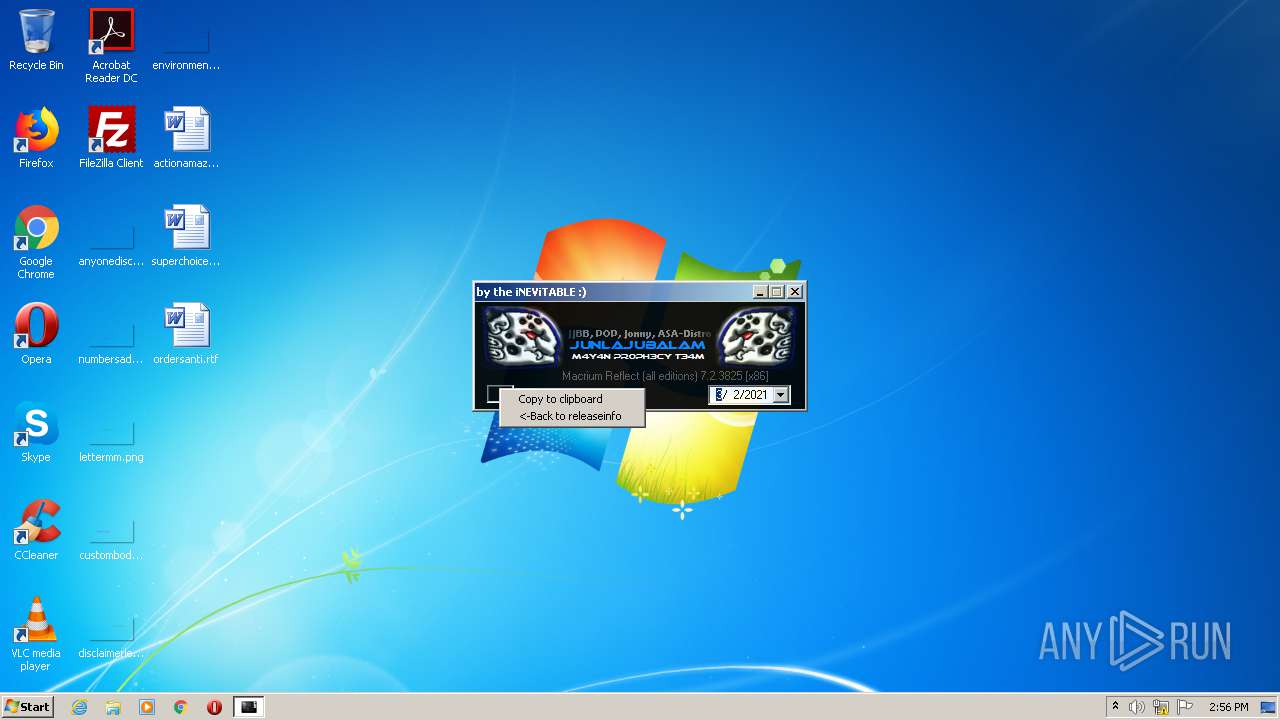
Task: Launch Skype from the desktop
Action: coord(36,432)
